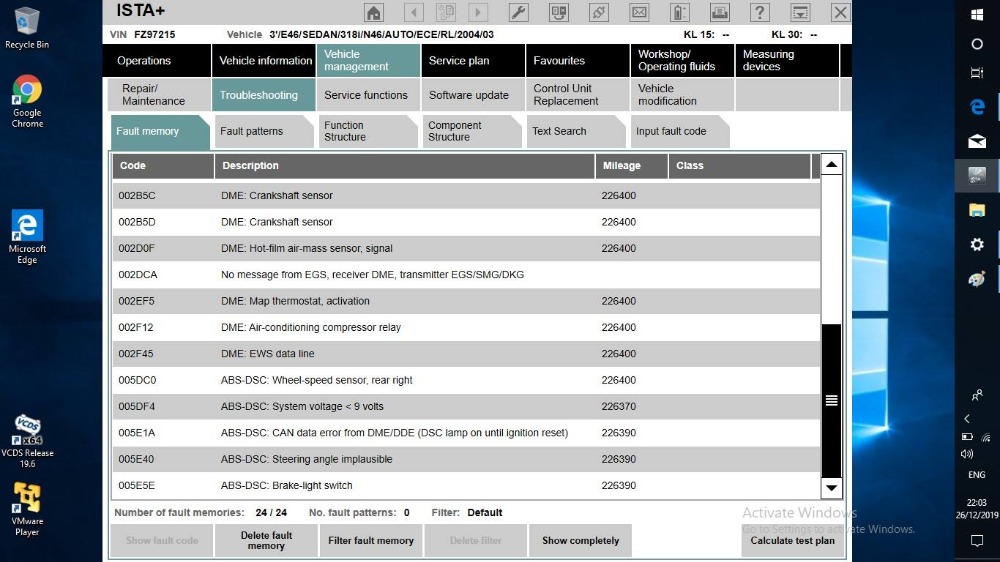This screenshot has height=562, width=1000.
Task: Click scrollbar down arrow in fault list
Action: [x=831, y=488]
